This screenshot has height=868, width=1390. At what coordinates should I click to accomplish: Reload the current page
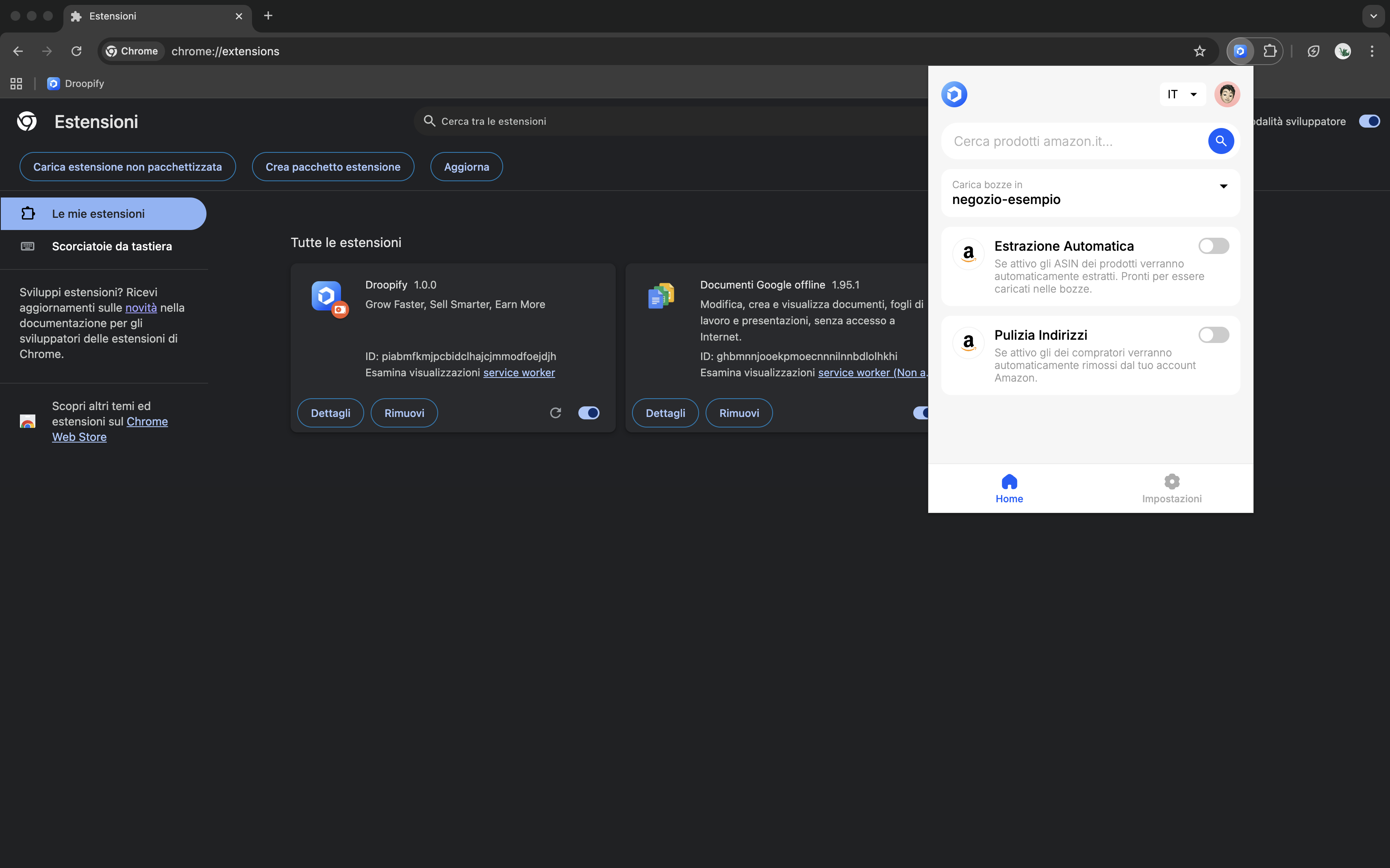[76, 51]
